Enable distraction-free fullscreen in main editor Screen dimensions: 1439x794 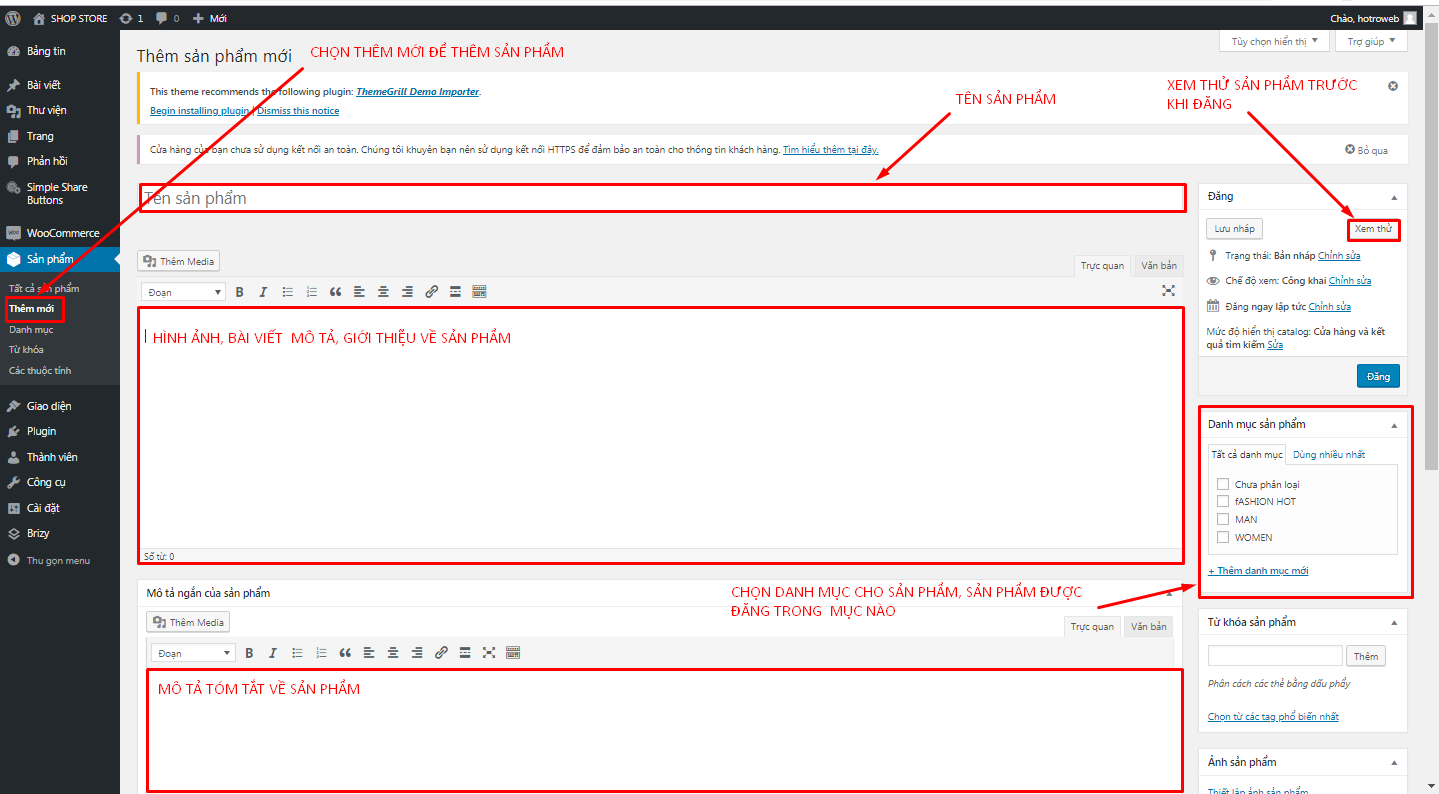coord(1168,291)
